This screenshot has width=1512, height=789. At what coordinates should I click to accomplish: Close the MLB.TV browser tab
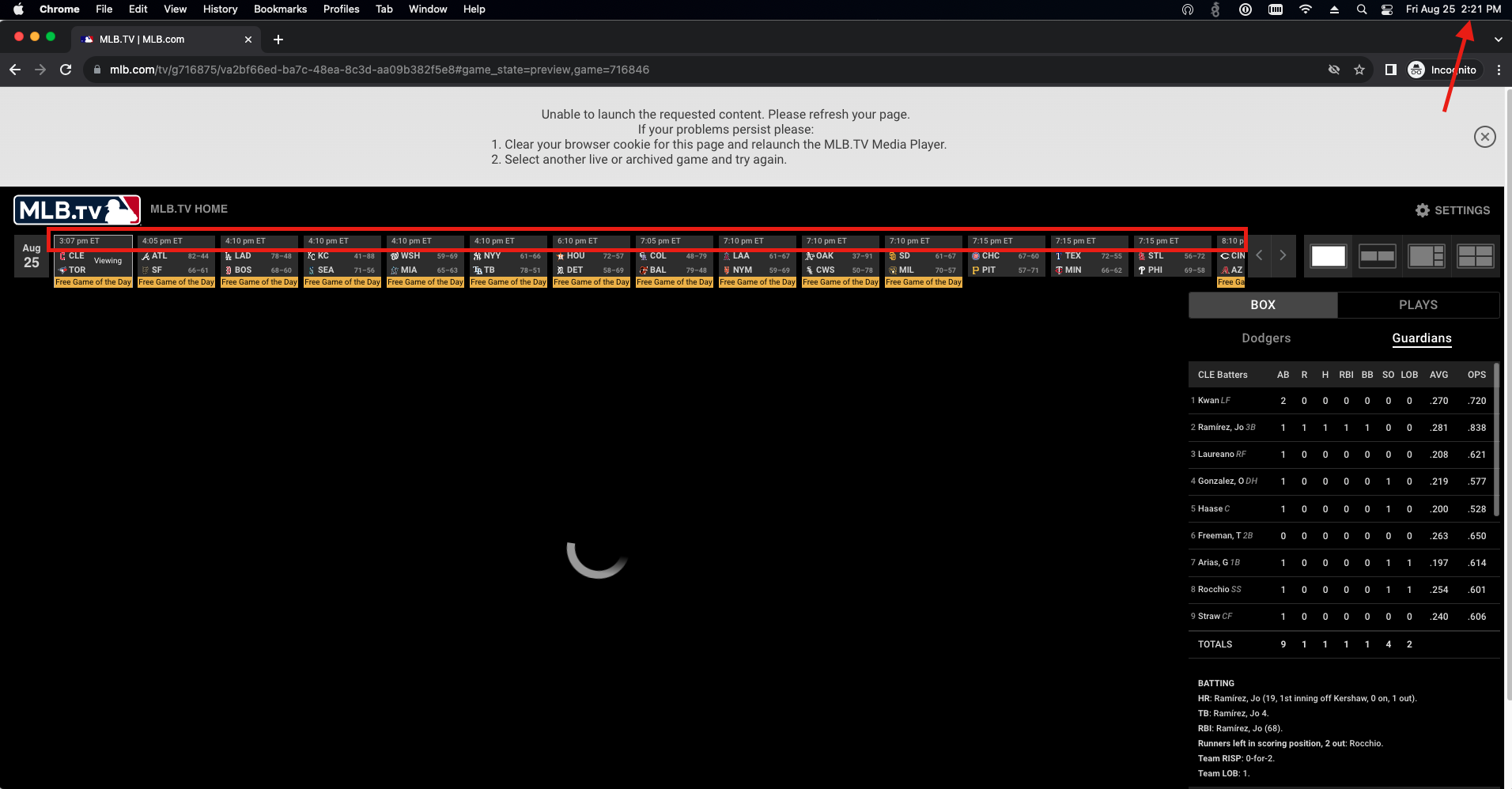point(248,40)
